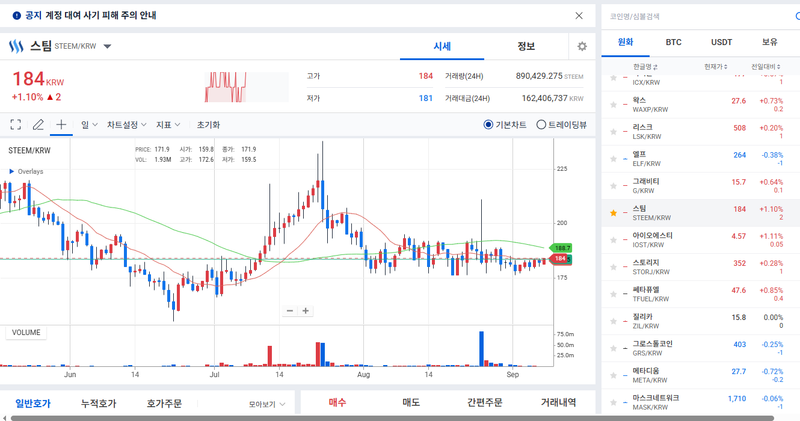Open the 모아보기 dropdown
This screenshot has height=421, width=800.
click(267, 404)
